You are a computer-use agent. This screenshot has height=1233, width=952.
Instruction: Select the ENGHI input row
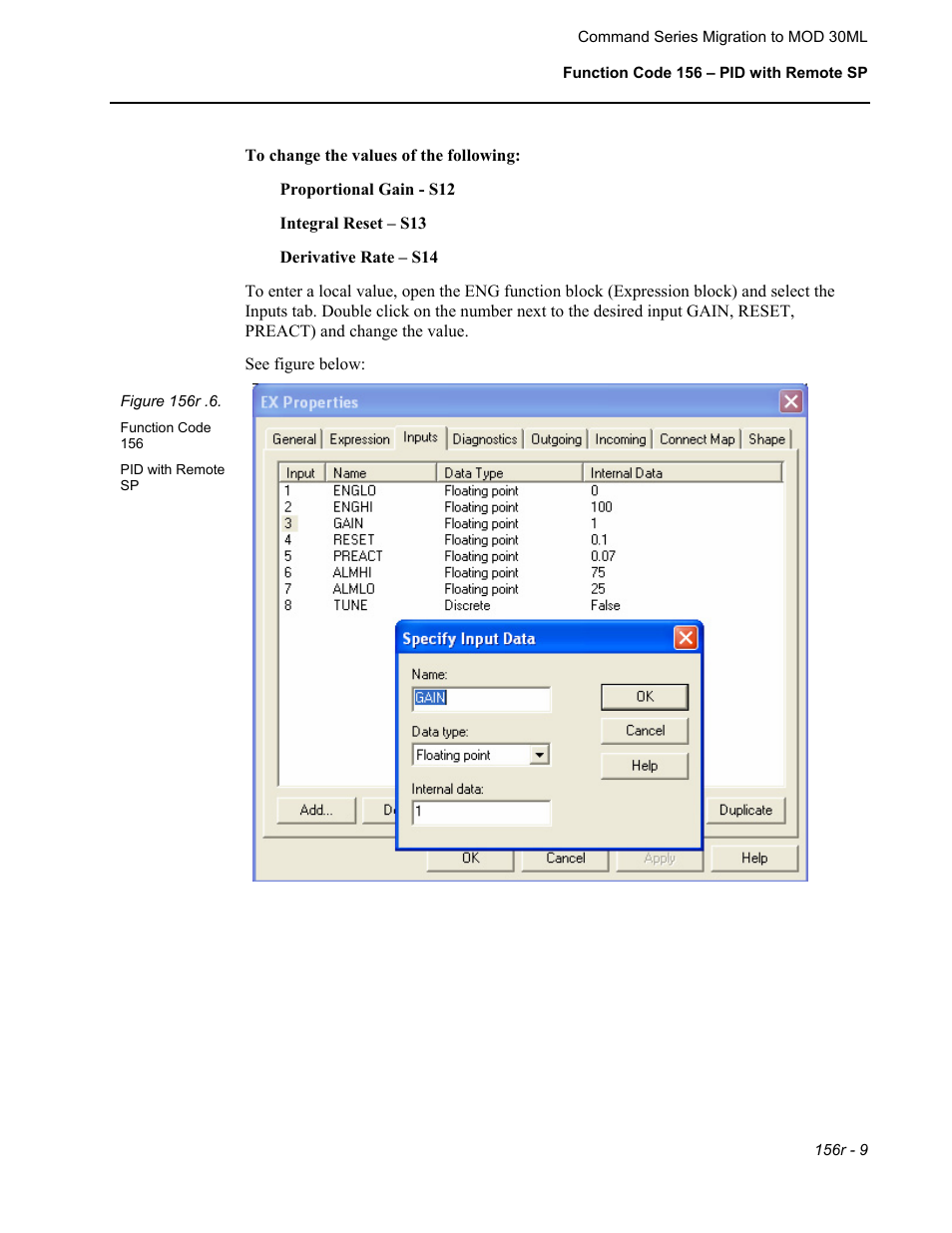(531, 507)
